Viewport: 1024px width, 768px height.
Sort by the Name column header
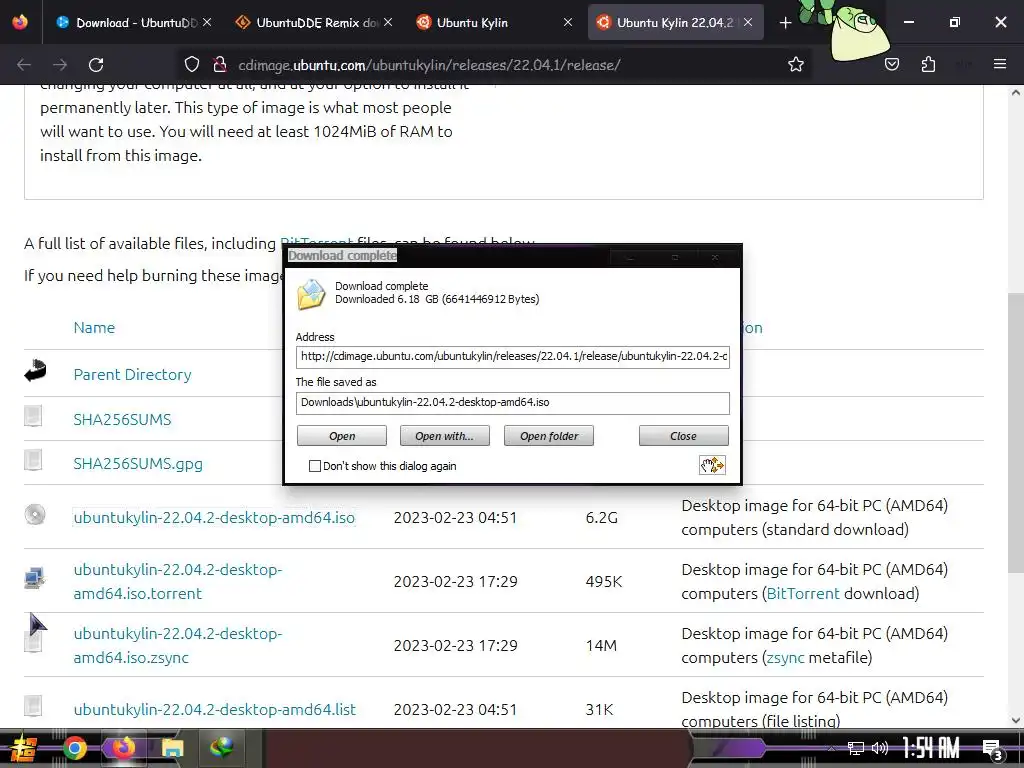tap(94, 327)
